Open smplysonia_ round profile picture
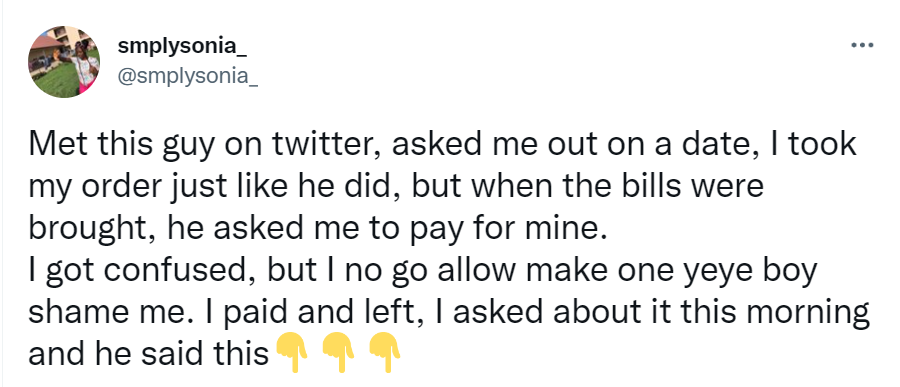The height and width of the screenshot is (387, 900). [64, 61]
